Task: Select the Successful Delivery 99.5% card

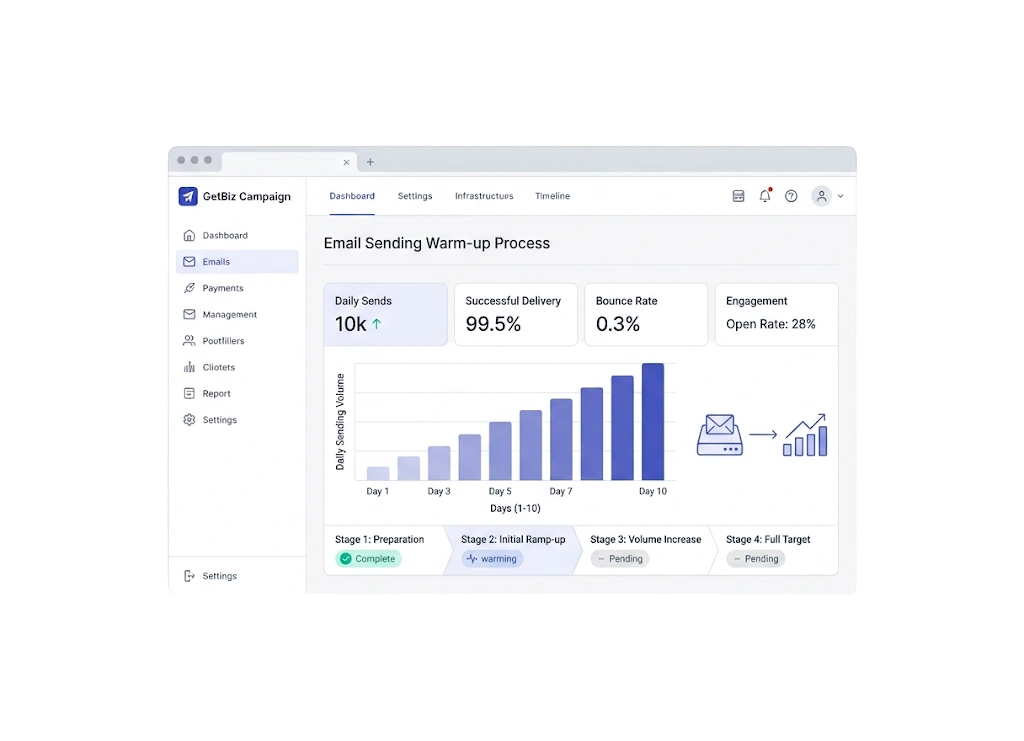Action: 516,314
